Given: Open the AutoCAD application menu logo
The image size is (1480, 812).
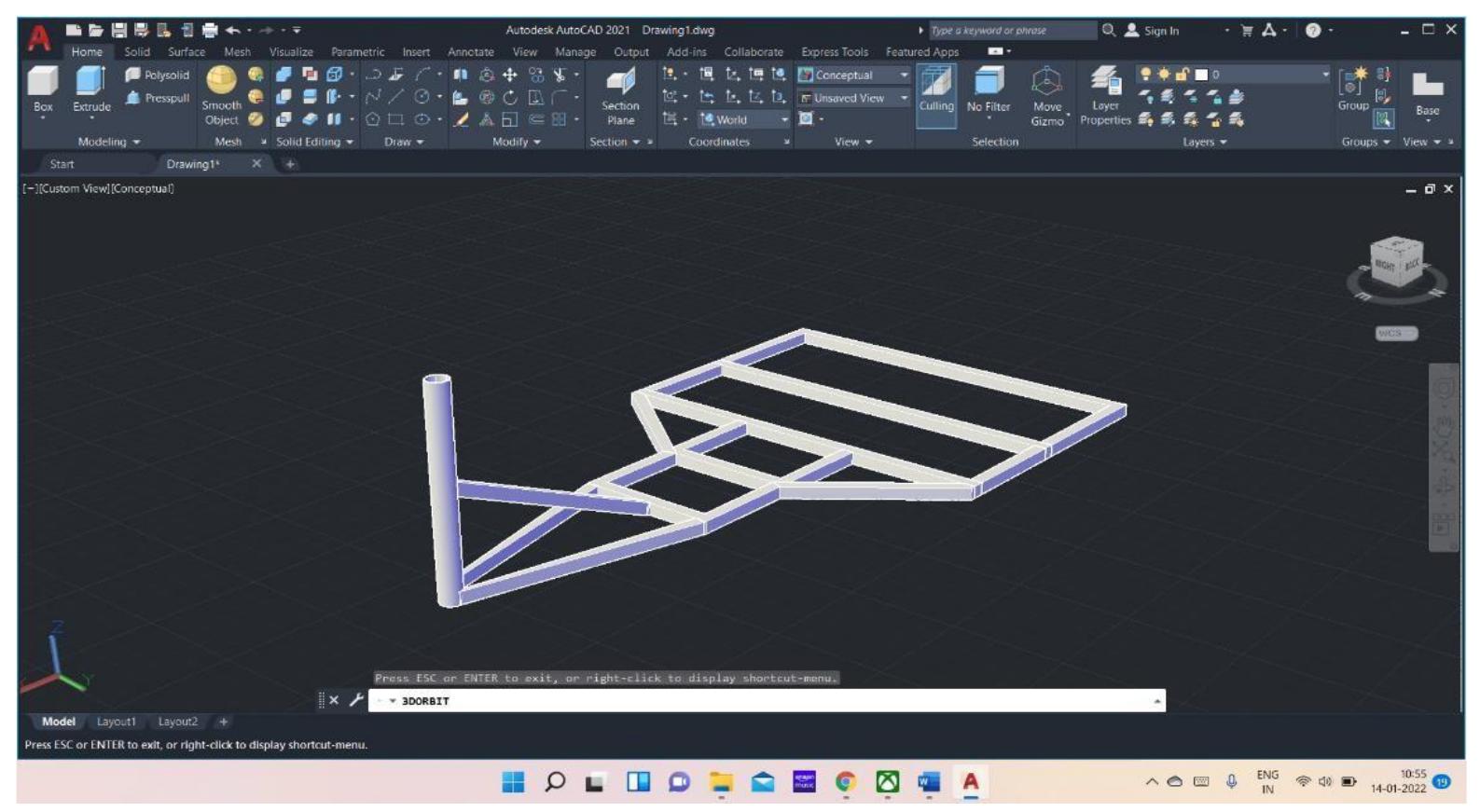Looking at the screenshot, I should click(39, 37).
